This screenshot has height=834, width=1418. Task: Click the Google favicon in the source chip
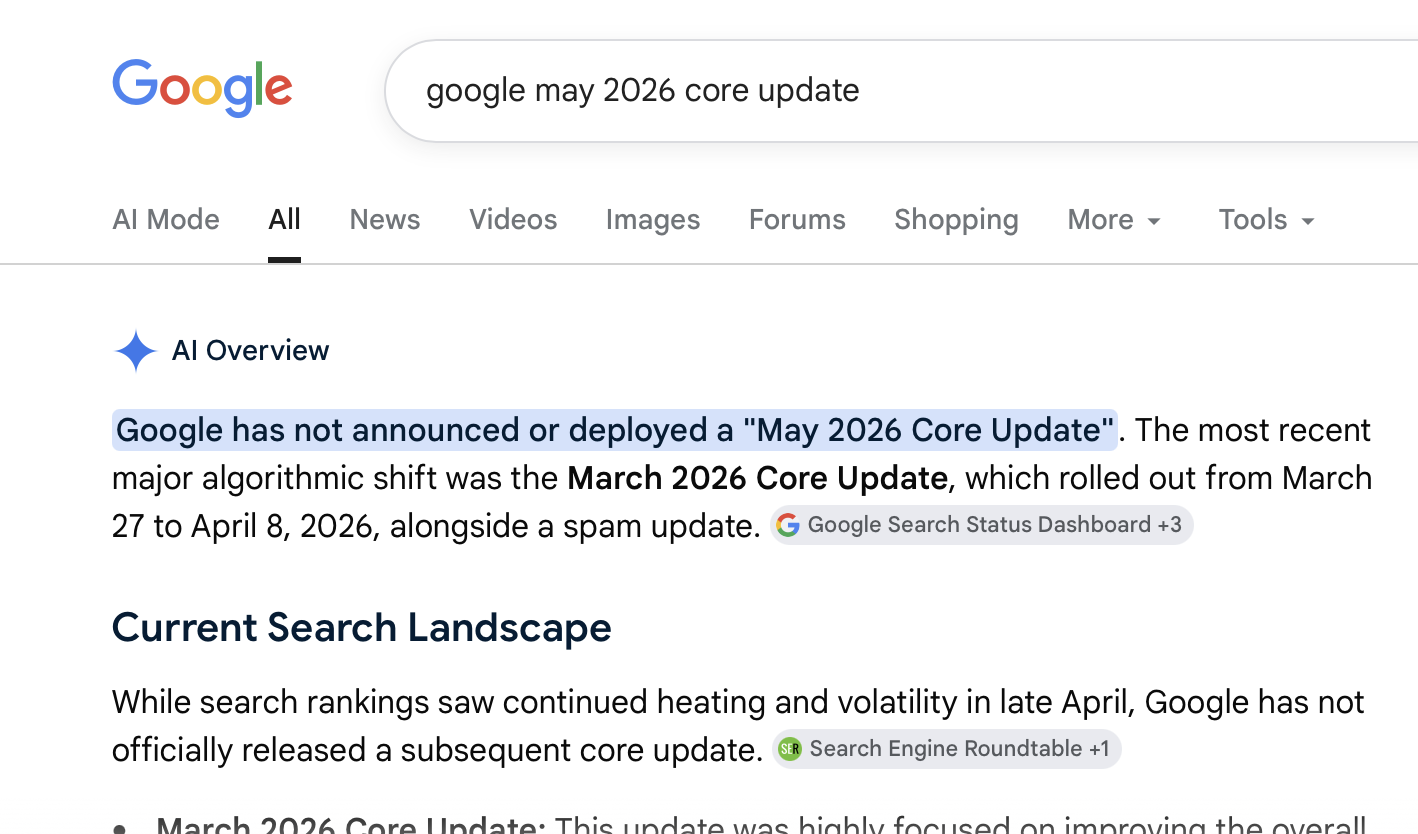coord(788,525)
